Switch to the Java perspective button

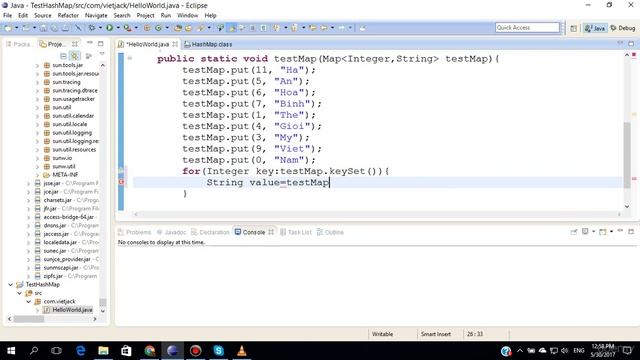pyautogui.click(x=595, y=28)
